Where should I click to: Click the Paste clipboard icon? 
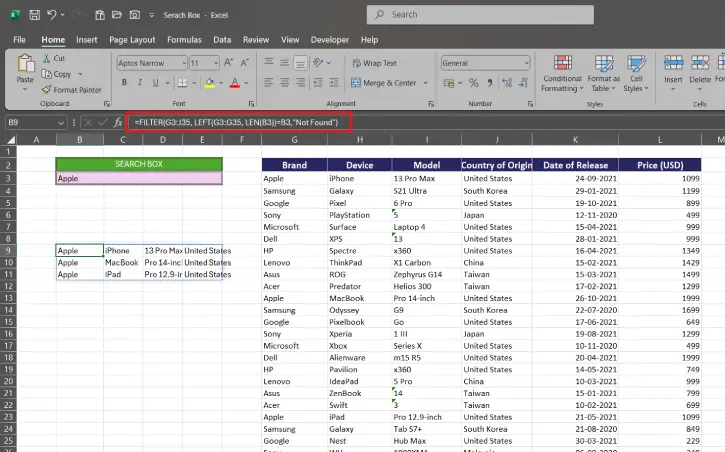(x=25, y=63)
